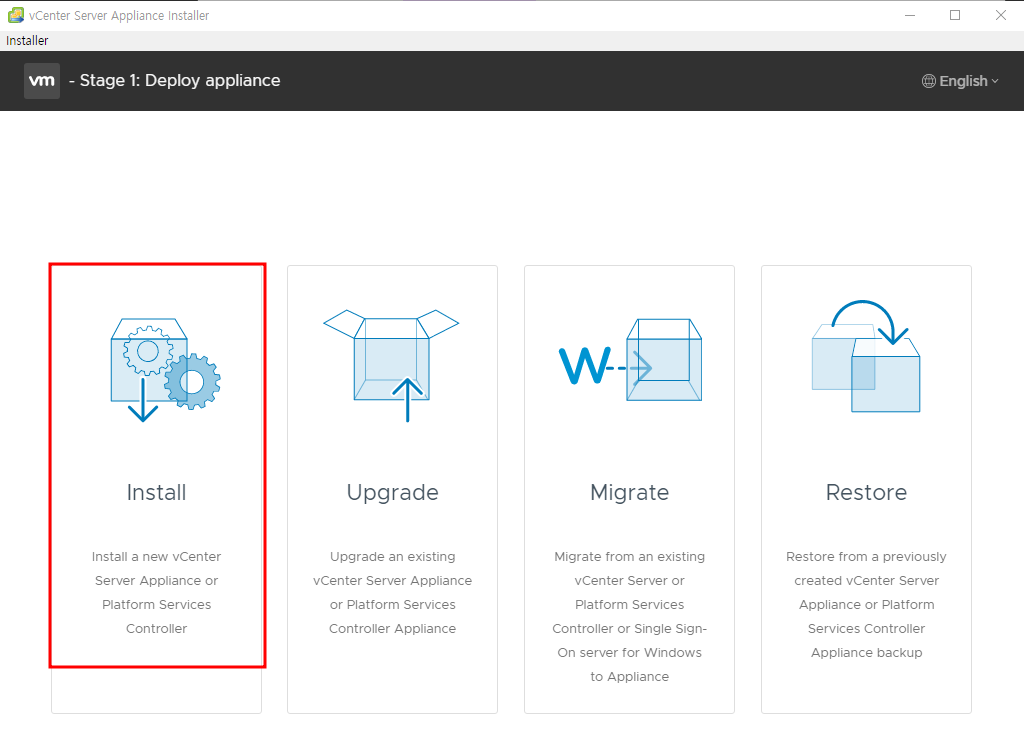The height and width of the screenshot is (729, 1024).
Task: Select the Restore heading
Action: click(x=867, y=492)
